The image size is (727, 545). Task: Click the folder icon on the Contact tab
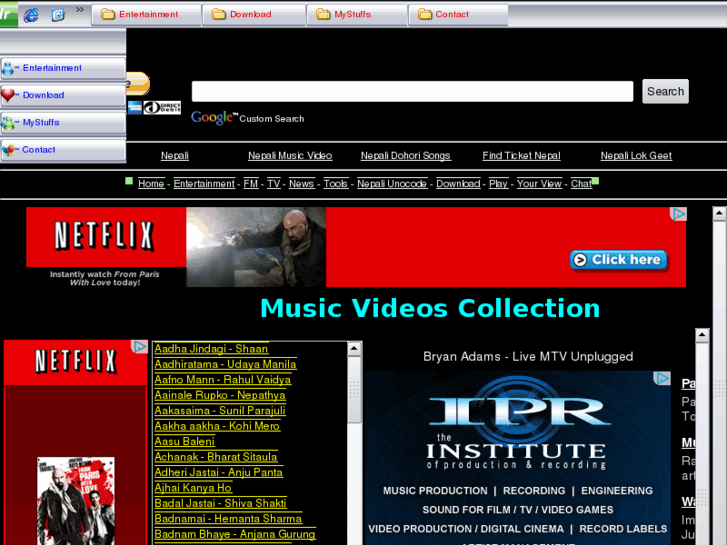click(425, 14)
